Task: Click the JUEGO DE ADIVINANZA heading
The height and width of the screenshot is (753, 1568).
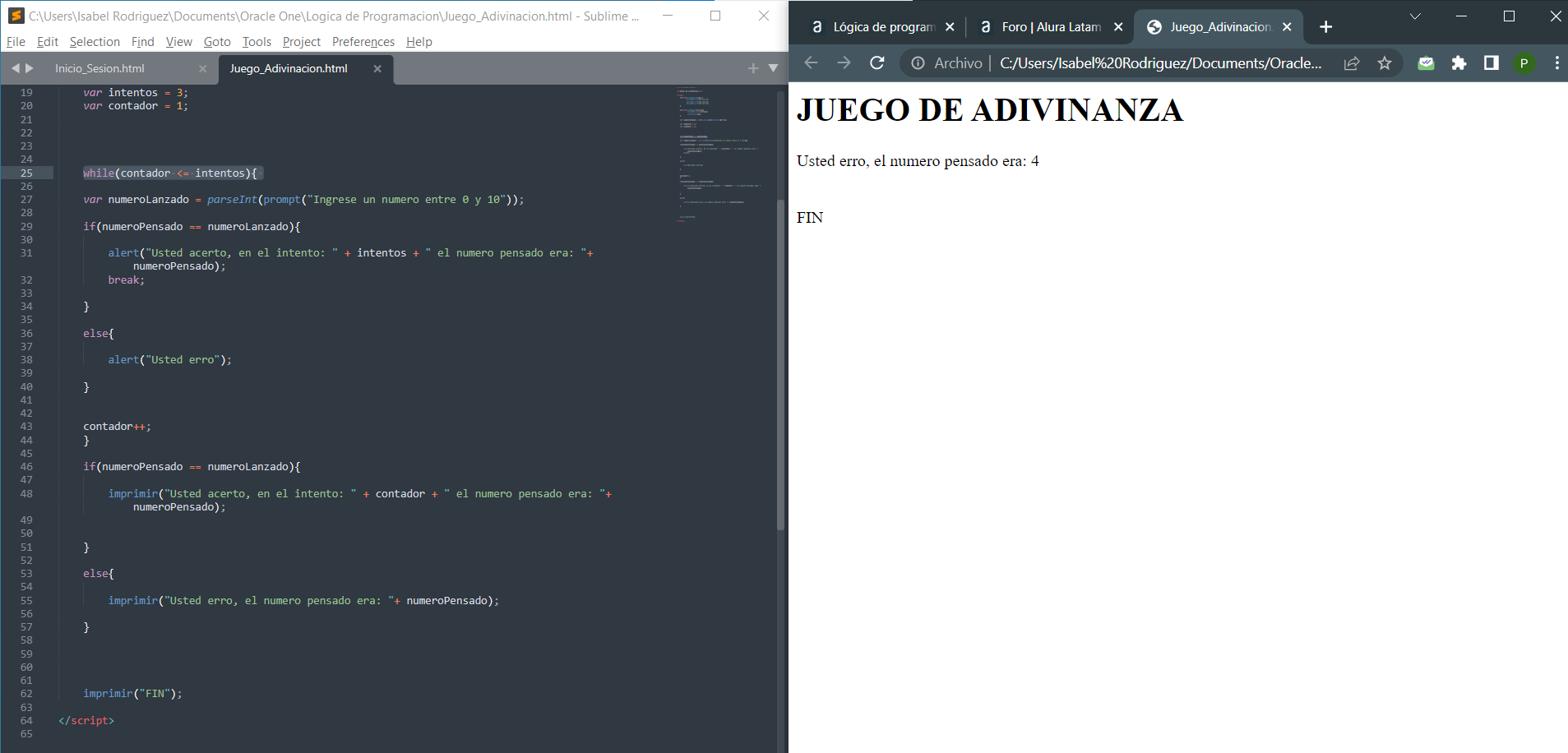Action: [x=990, y=110]
